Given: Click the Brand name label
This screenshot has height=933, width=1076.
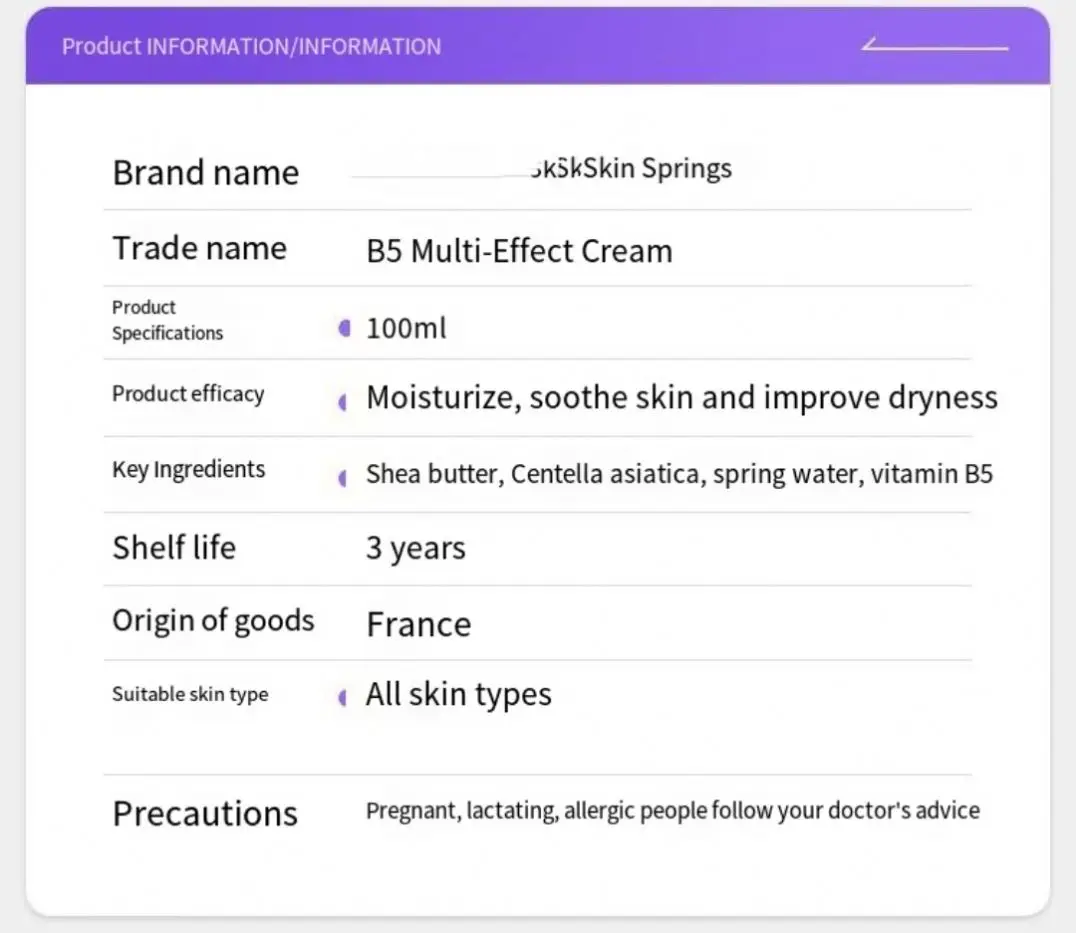Looking at the screenshot, I should (x=205, y=173).
